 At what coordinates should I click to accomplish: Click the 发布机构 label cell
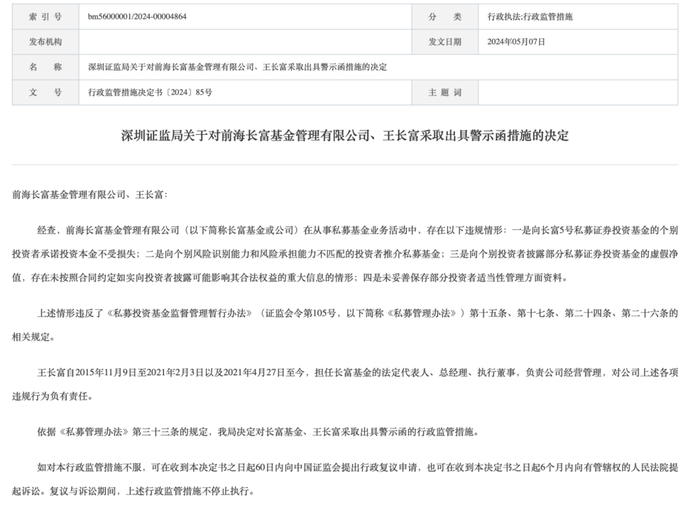(x=46, y=42)
